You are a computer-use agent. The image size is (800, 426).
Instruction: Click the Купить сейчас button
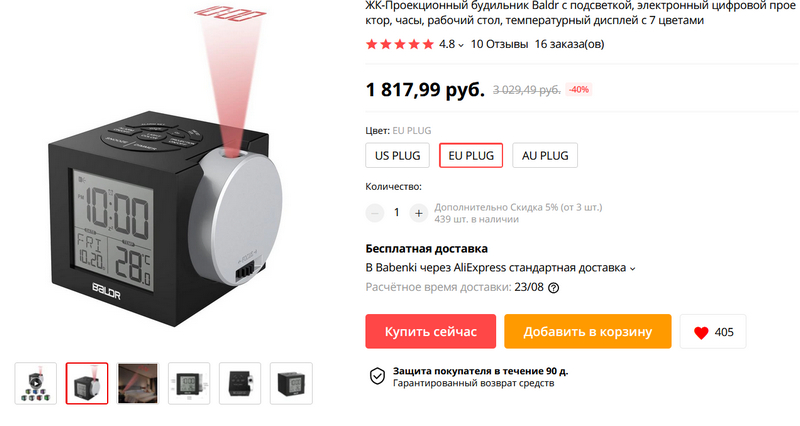pos(431,332)
